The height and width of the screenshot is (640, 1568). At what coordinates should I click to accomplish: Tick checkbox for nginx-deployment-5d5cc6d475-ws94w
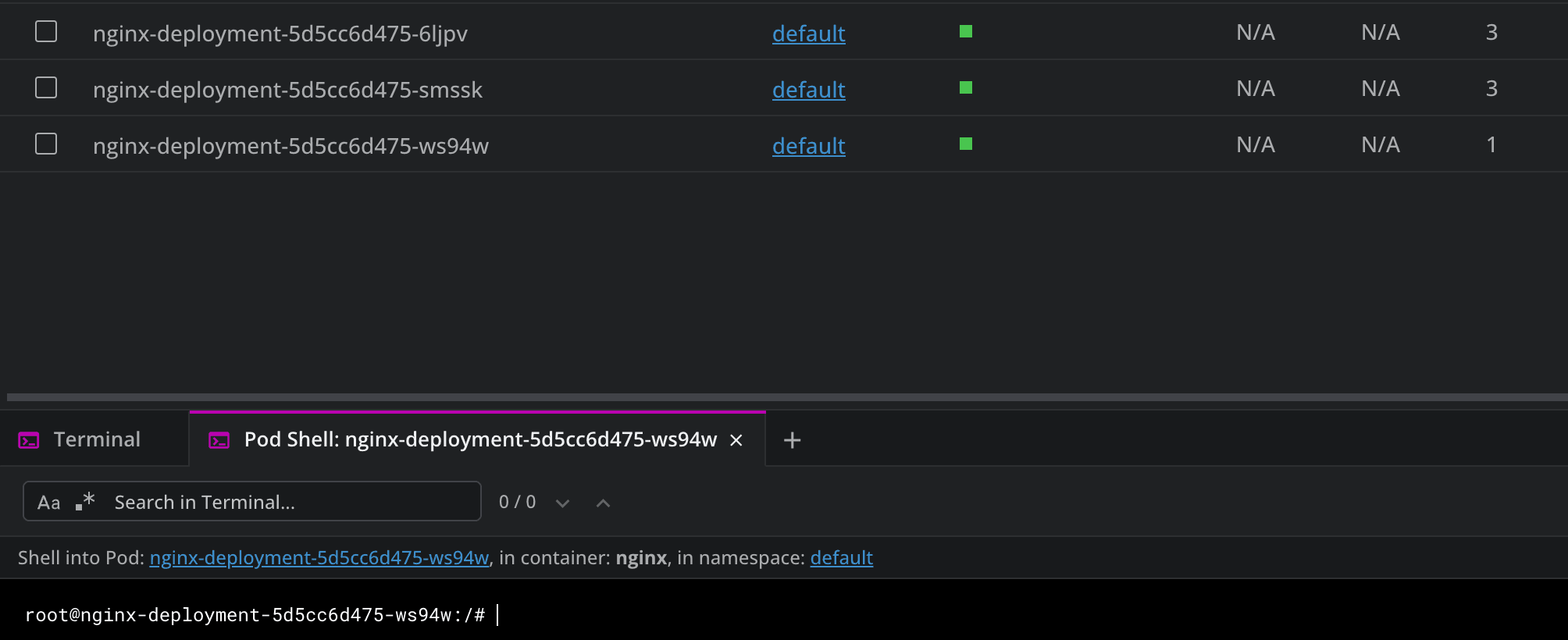pos(46,144)
